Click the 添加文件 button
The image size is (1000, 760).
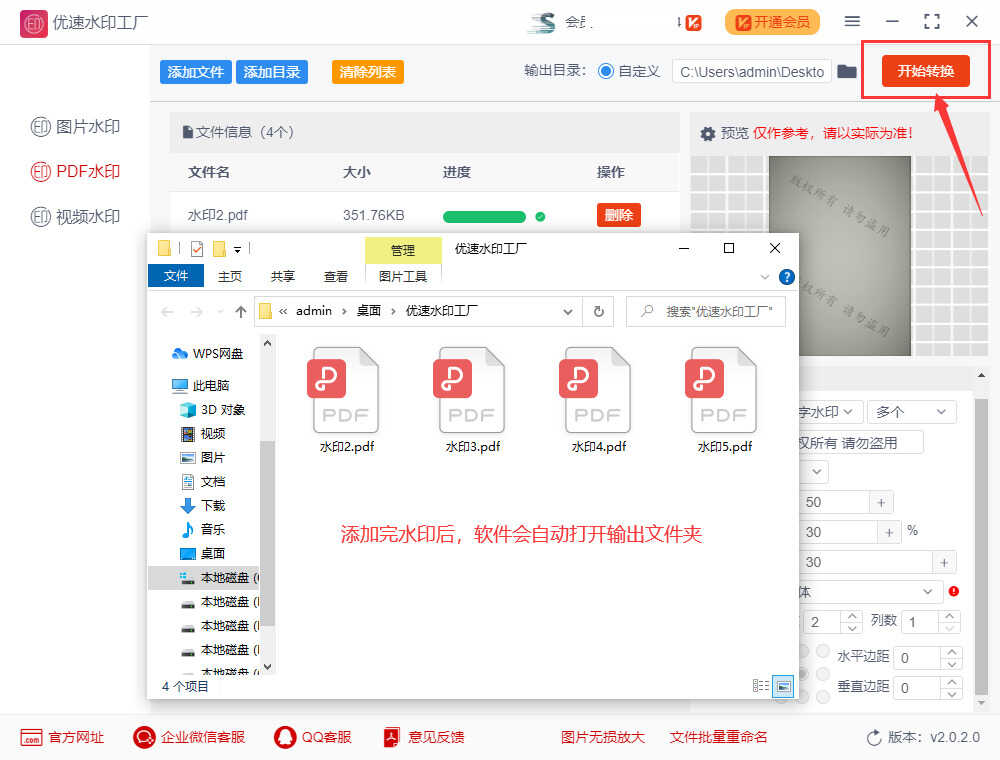(195, 72)
